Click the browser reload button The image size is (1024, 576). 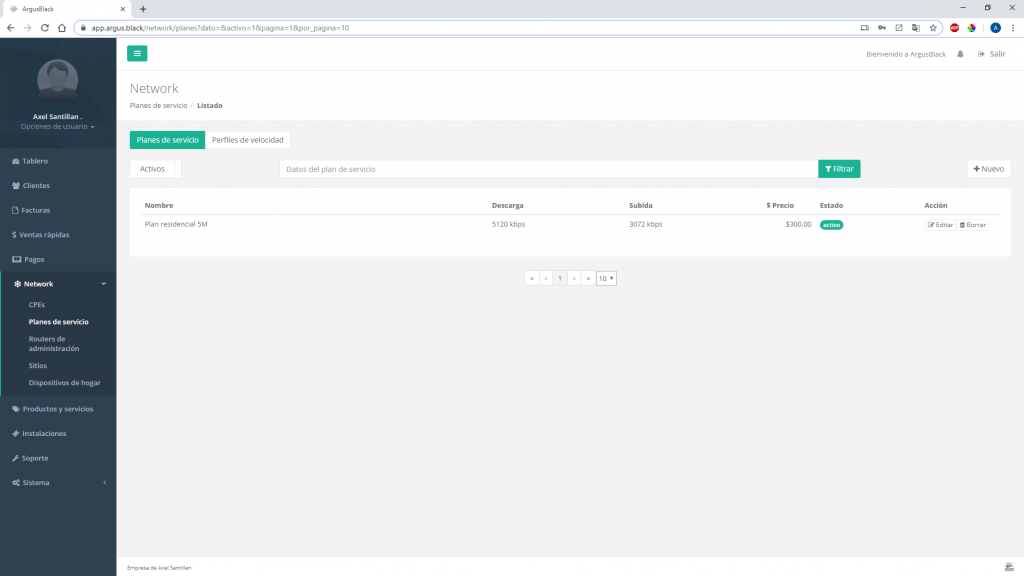(44, 28)
